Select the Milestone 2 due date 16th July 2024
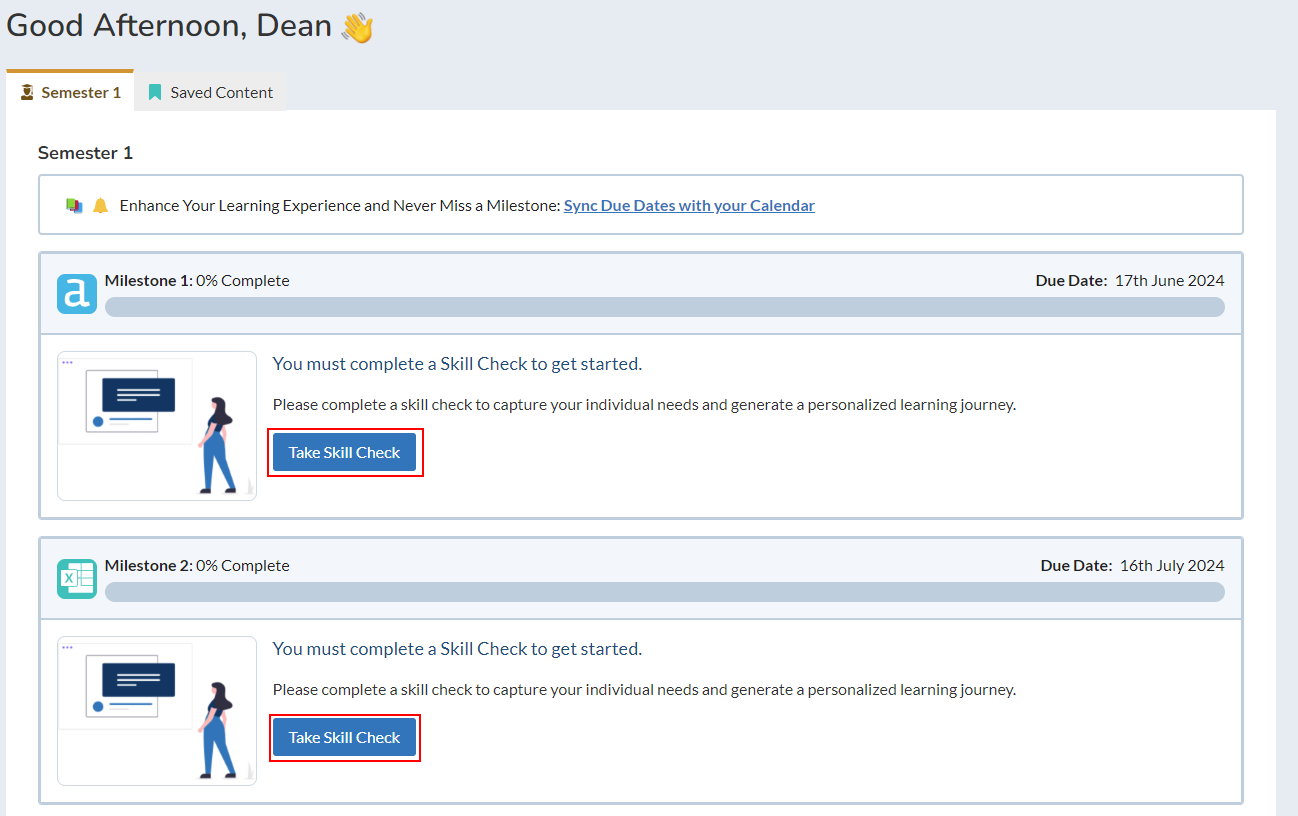The width and height of the screenshot is (1298, 816). [1171, 566]
